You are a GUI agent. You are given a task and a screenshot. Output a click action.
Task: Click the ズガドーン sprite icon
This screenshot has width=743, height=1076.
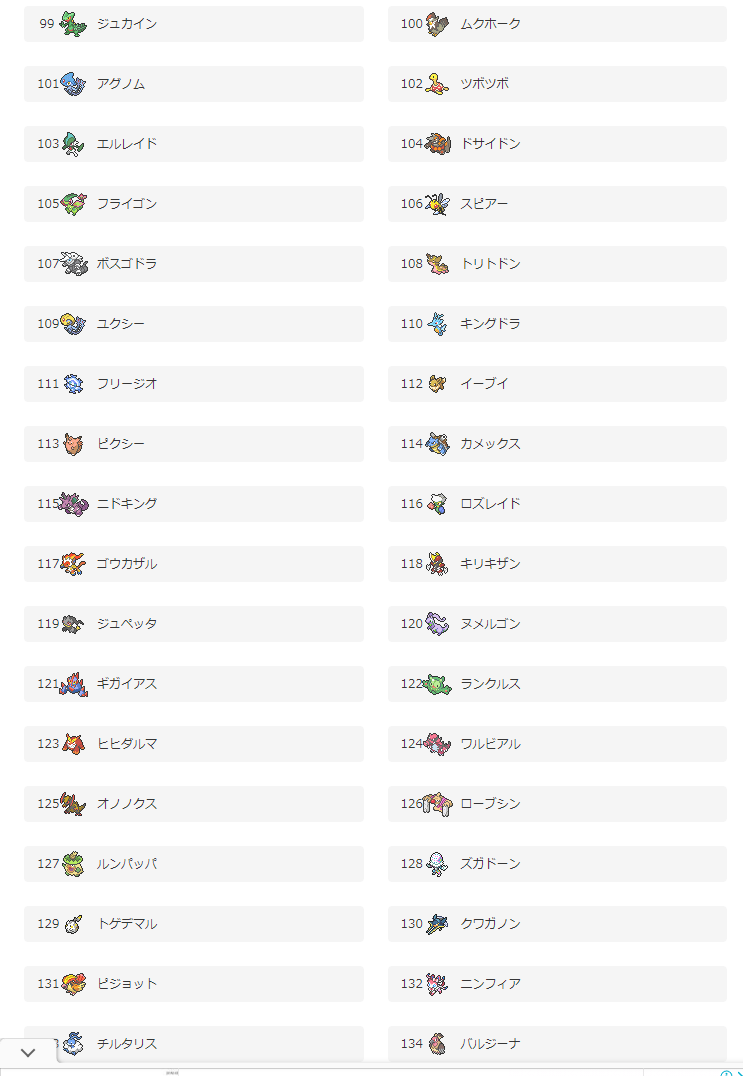coord(437,863)
